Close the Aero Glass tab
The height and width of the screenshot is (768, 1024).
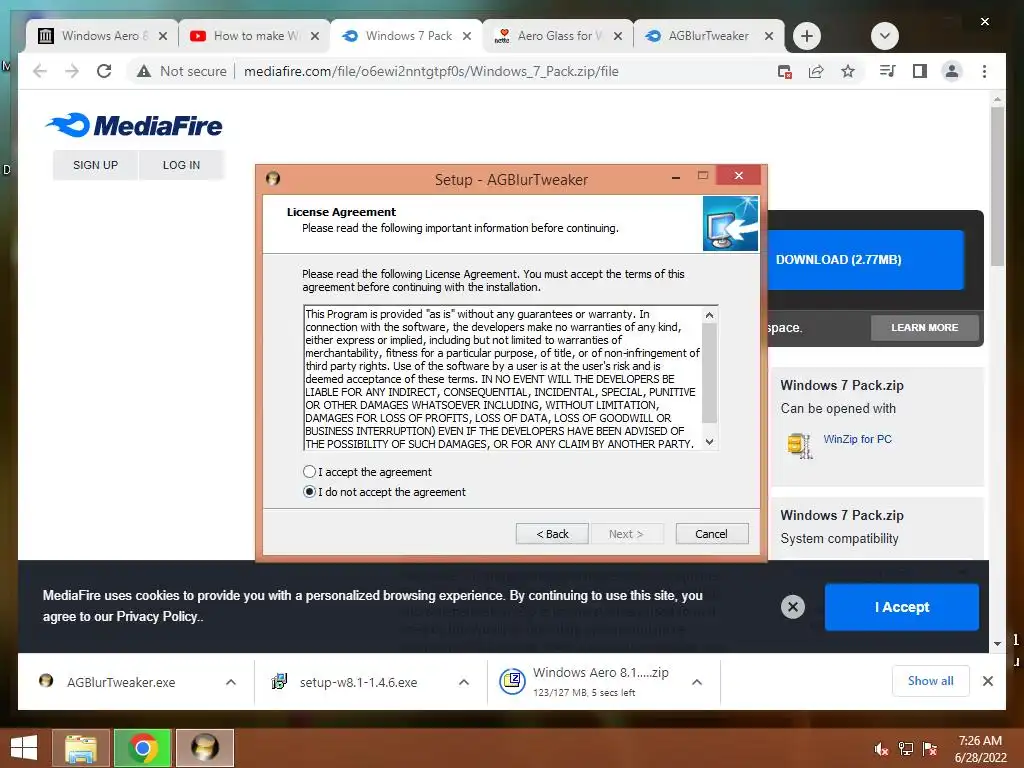pyautogui.click(x=618, y=36)
